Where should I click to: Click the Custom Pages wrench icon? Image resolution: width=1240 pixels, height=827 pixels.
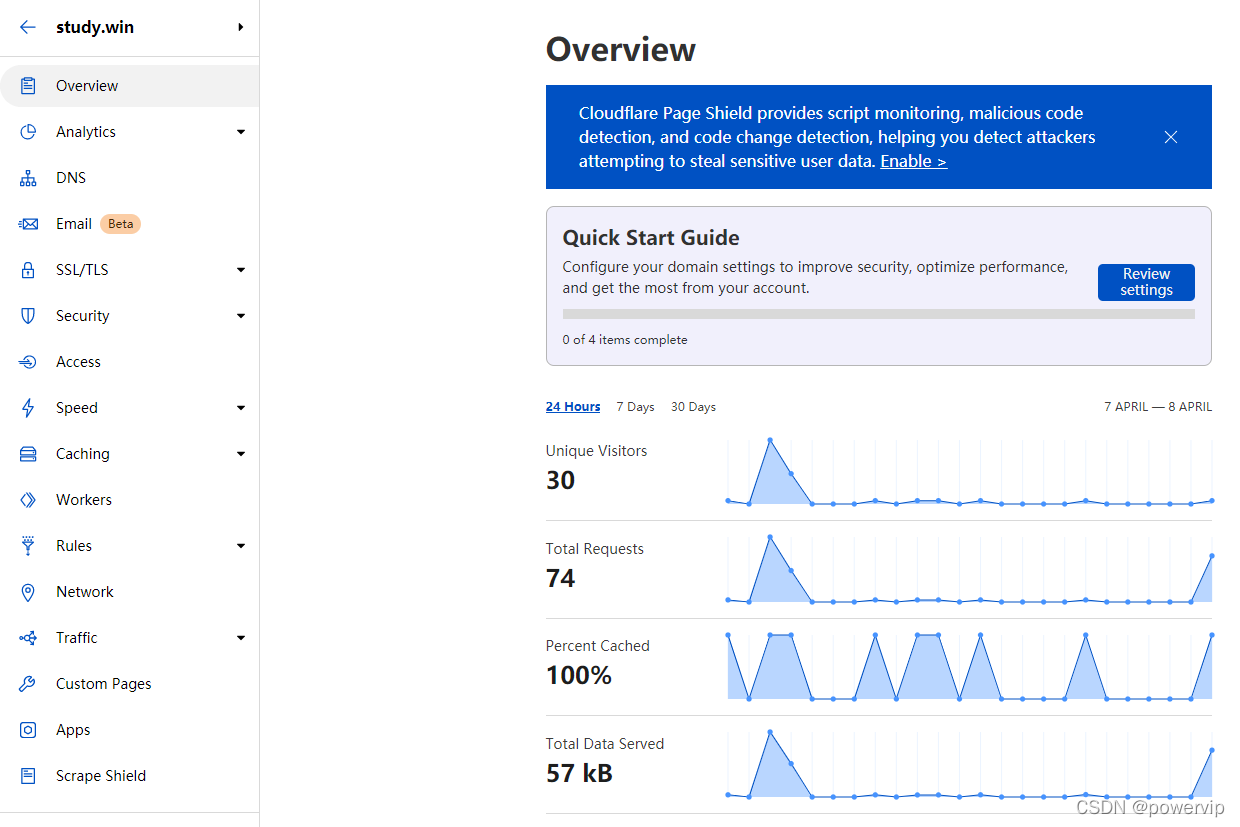tap(28, 684)
